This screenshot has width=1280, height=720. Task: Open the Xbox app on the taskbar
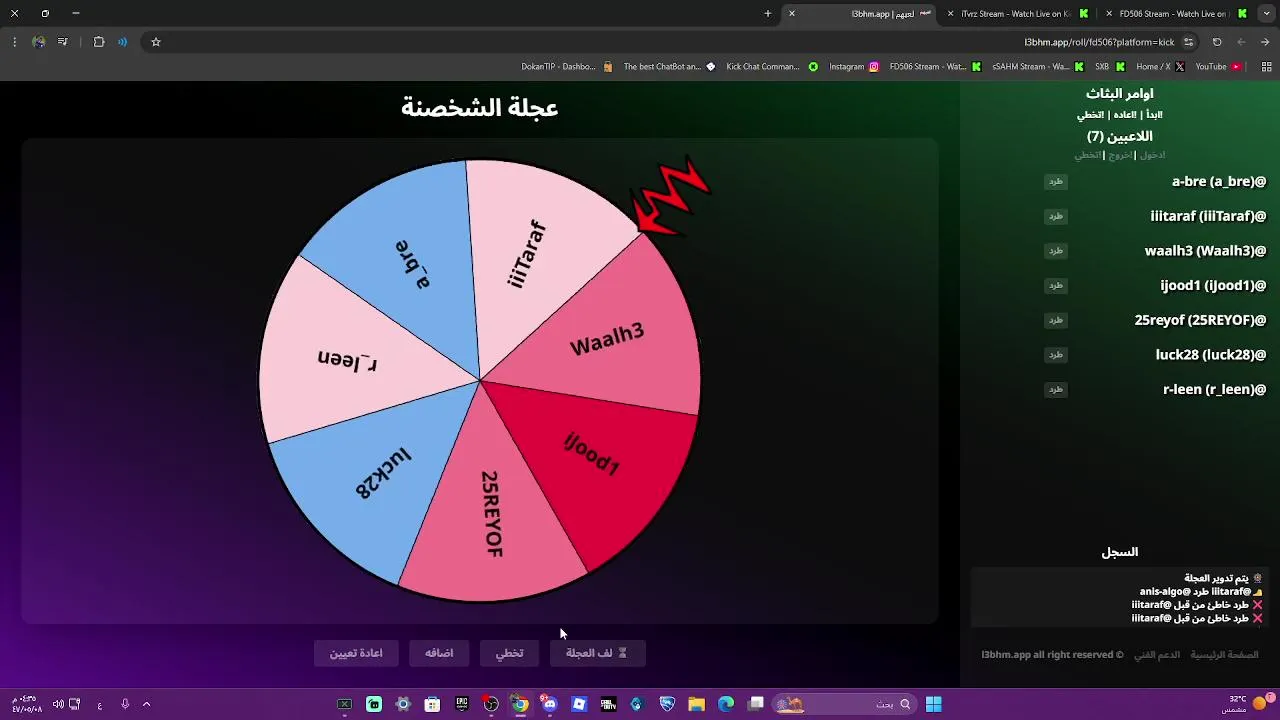[x=344, y=704]
